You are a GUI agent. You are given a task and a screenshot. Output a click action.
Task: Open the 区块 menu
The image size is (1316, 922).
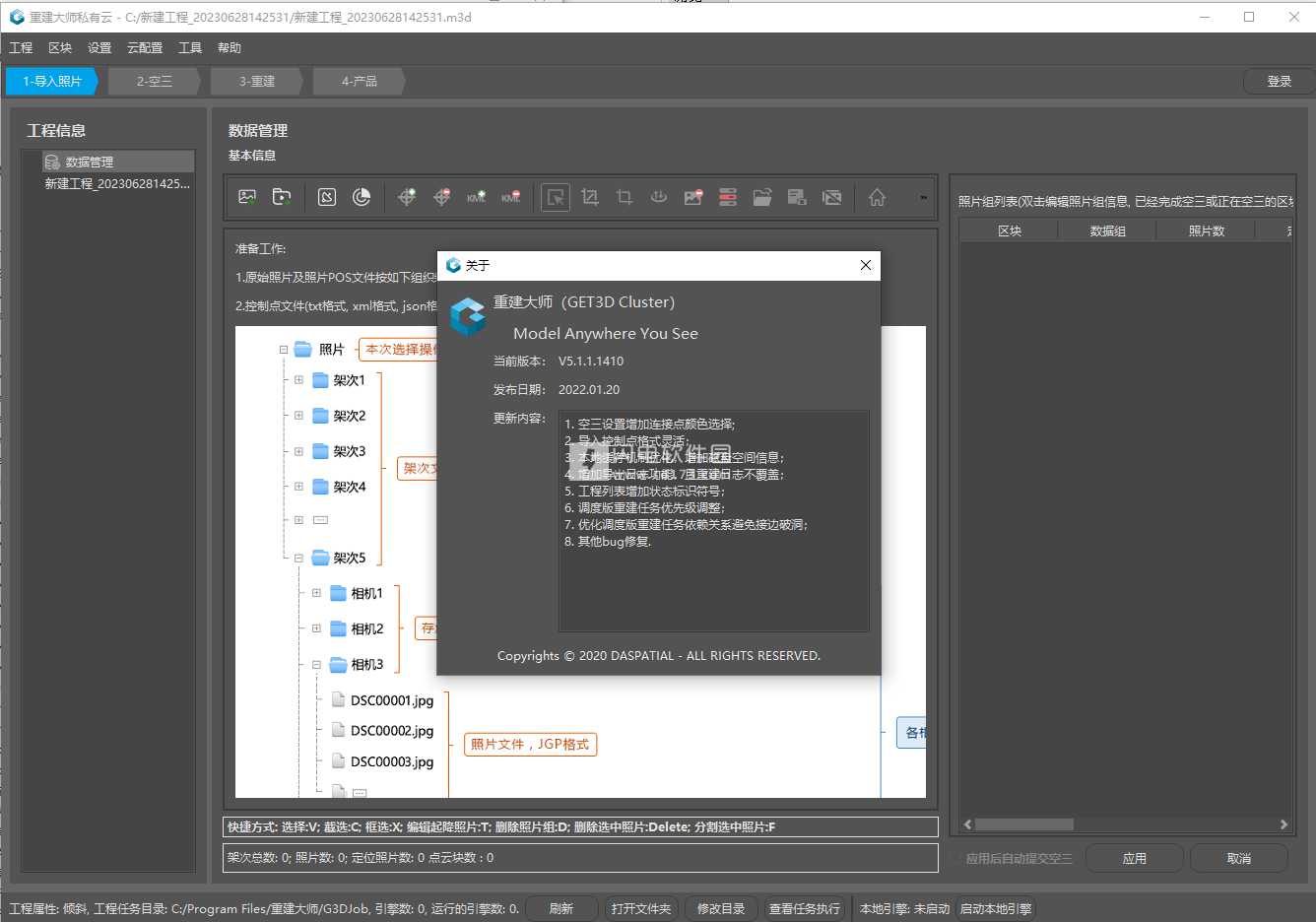[60, 47]
